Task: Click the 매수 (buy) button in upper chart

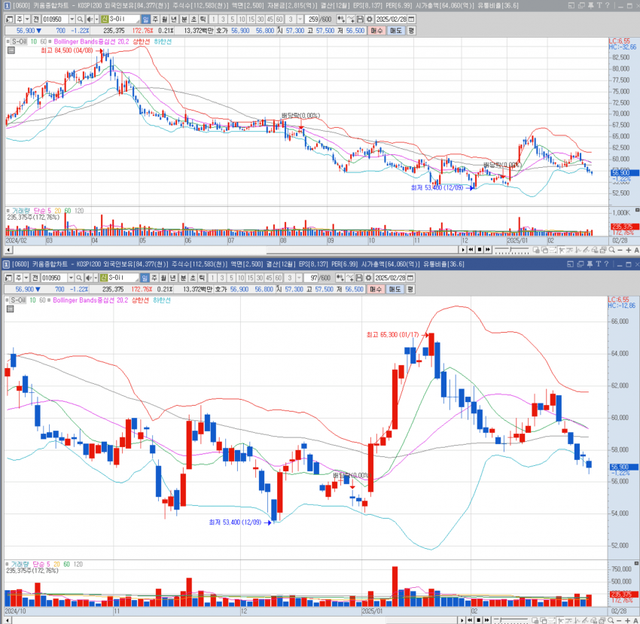Action: click(x=376, y=31)
